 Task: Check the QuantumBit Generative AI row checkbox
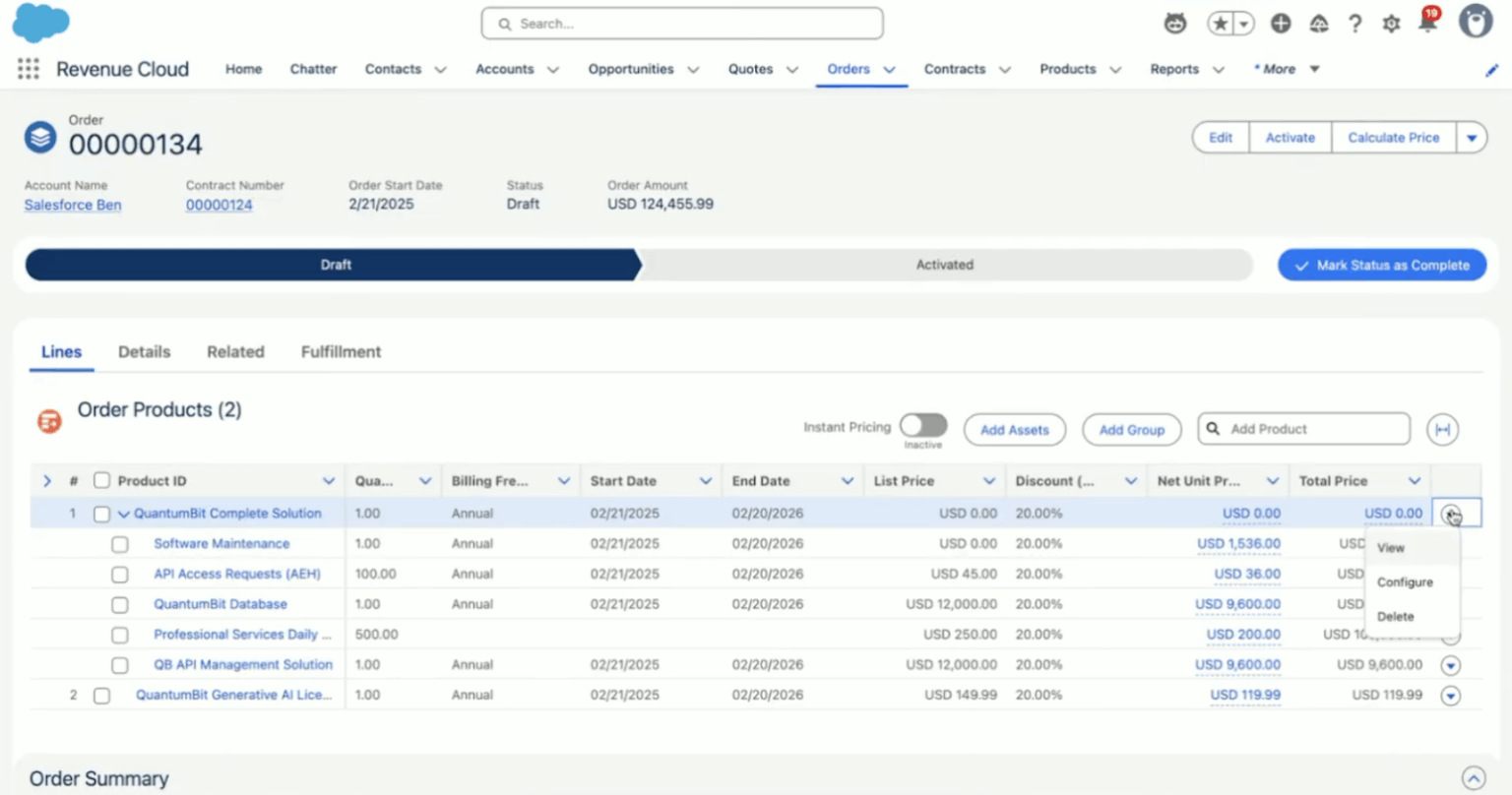pos(101,696)
